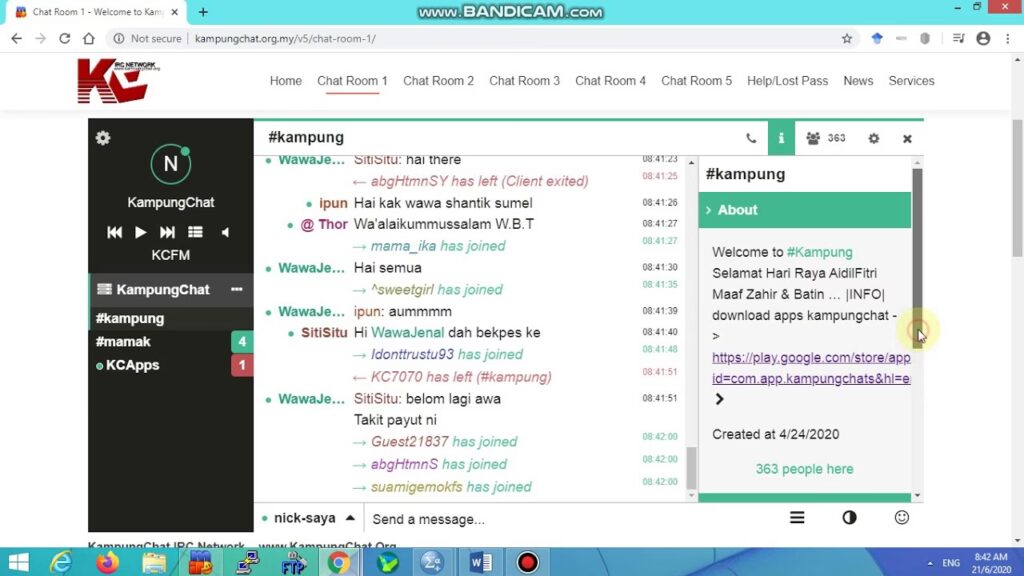Open the radio playlist icon
The image size is (1024, 576).
tap(195, 232)
